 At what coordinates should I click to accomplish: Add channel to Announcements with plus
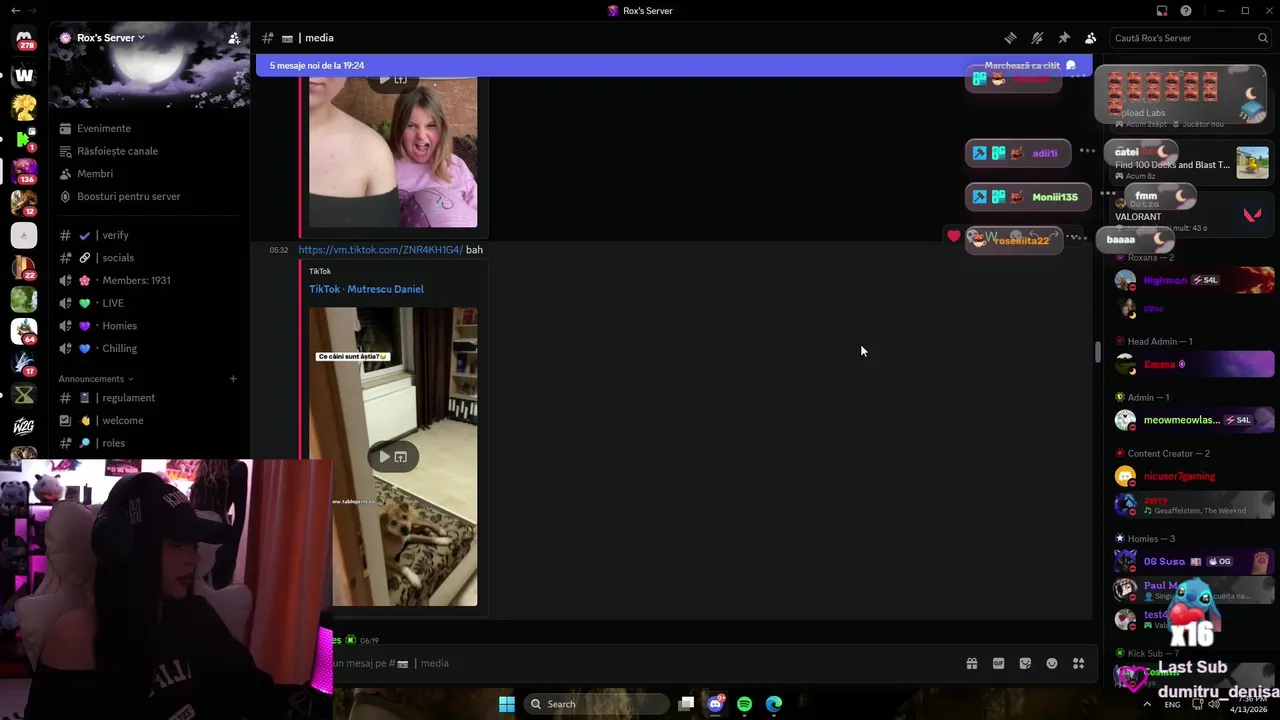pyautogui.click(x=233, y=379)
